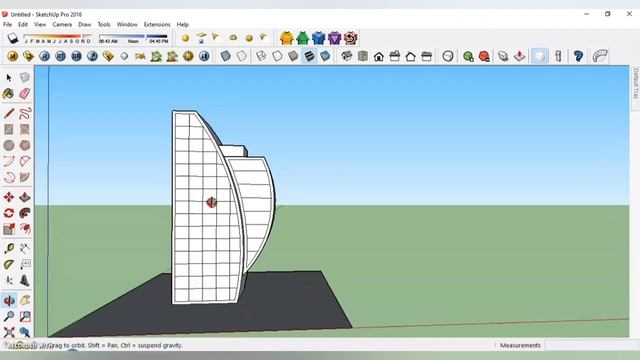The height and width of the screenshot is (360, 640).
Task: Open the Extensions menu
Action: (157, 24)
